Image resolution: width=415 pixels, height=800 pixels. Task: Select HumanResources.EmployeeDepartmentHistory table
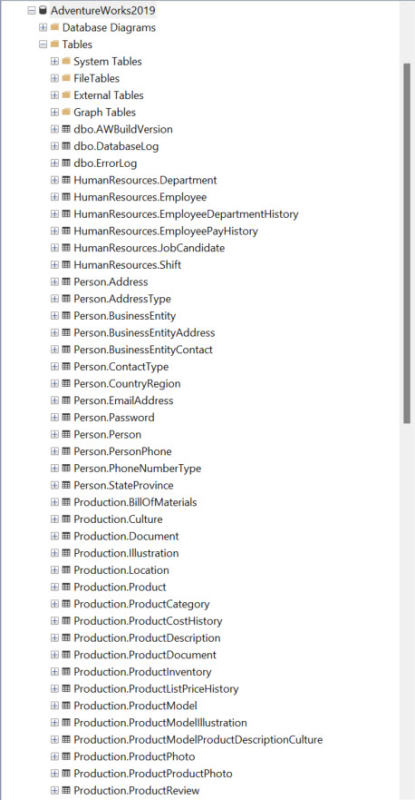point(186,214)
